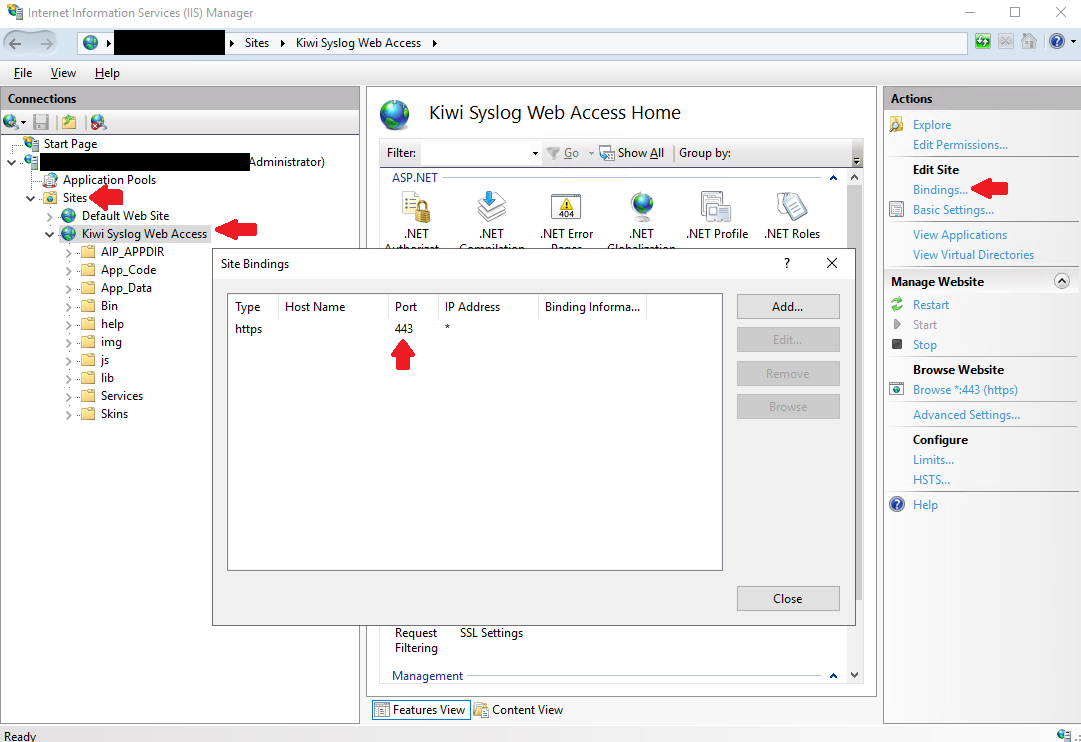The width and height of the screenshot is (1081, 742).
Task: Toggle Show All in the features toolbar
Action: (631, 152)
